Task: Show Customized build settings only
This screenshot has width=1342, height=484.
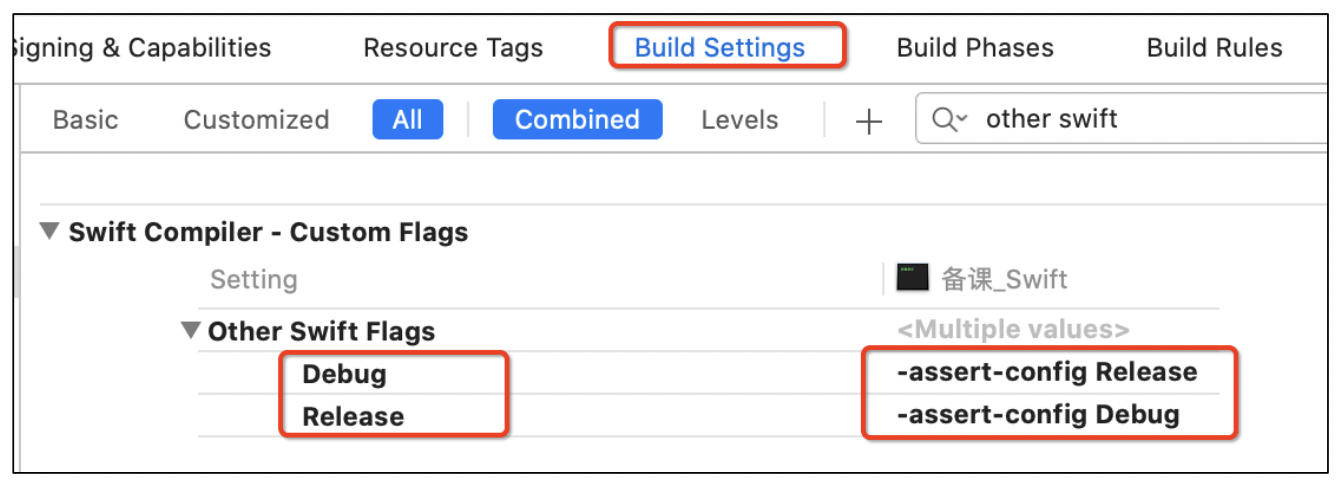Action: tap(256, 120)
